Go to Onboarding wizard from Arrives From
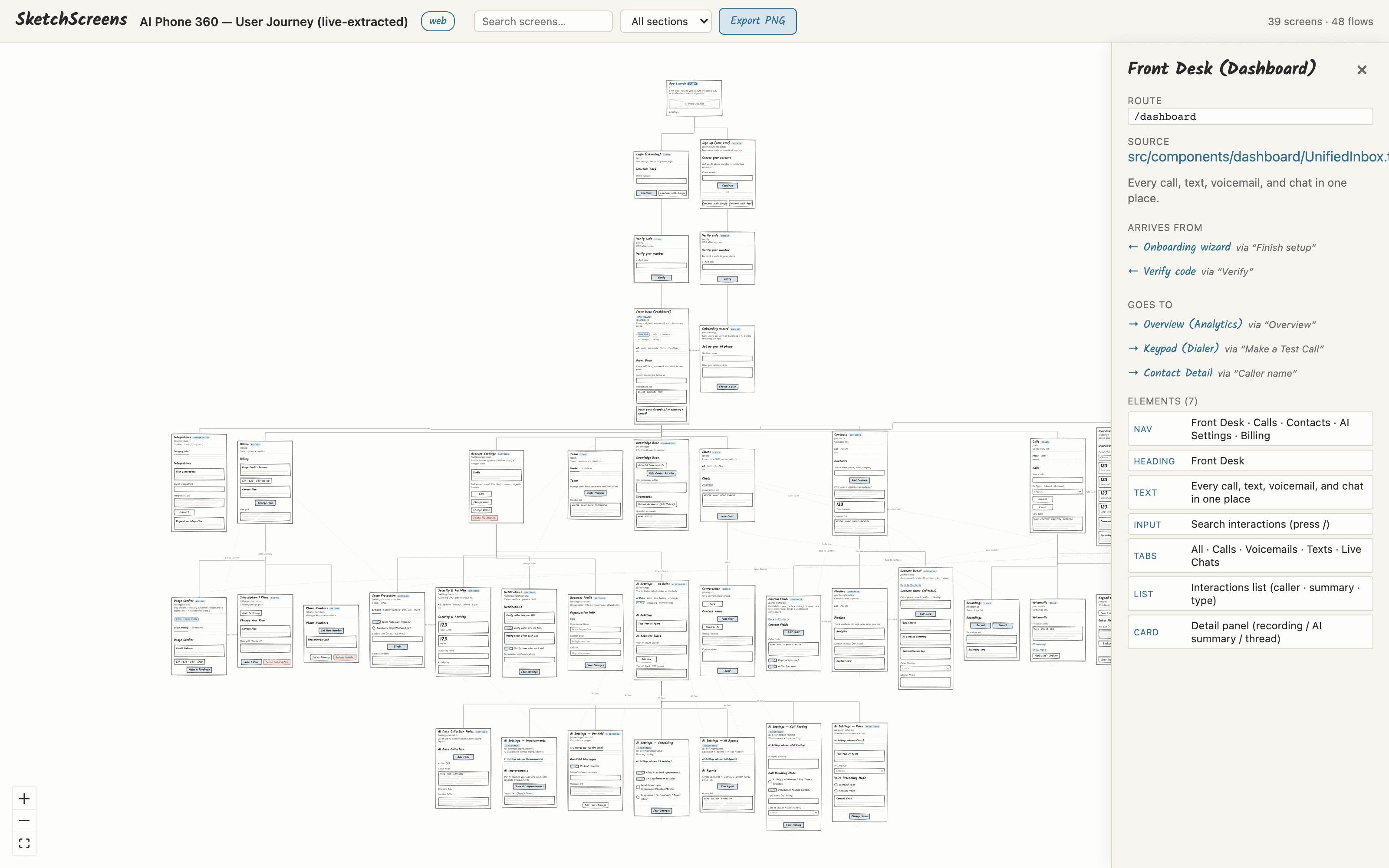The image size is (1389, 868). click(1186, 247)
